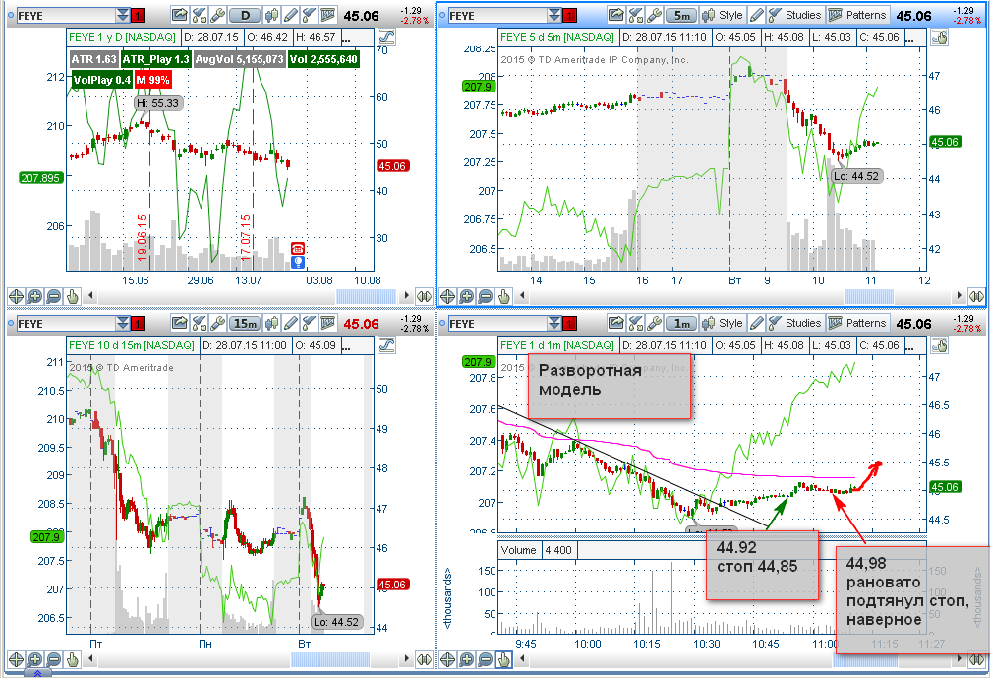
Task: Open the symbol dropdown arrow in the 5m chart
Action: coord(554,16)
